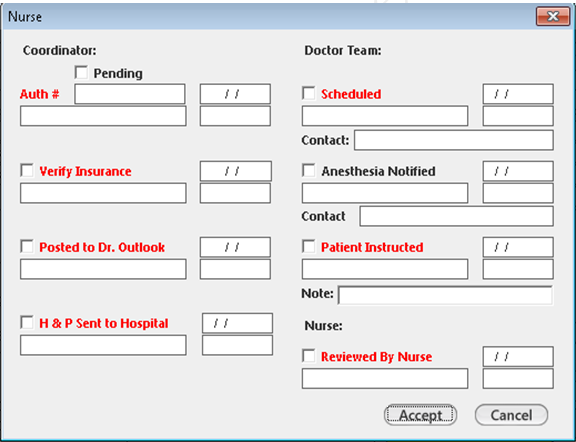Enable the Verify Insurance checkbox
The image size is (576, 442).
(27, 170)
